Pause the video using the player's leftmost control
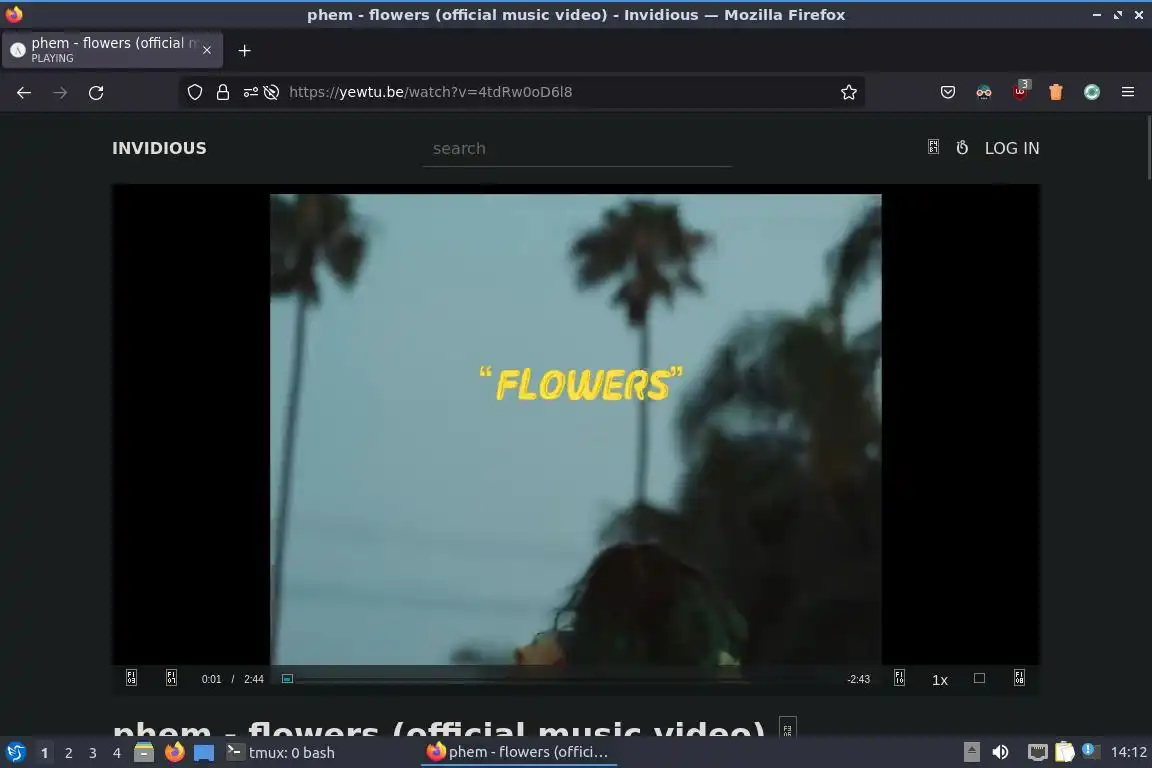 click(132, 678)
